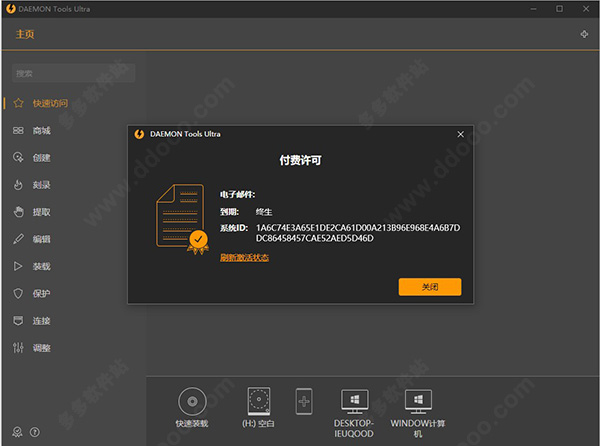This screenshot has width=600, height=446.
Task: Maximize the DAEMON Tools Ultra window
Action: click(x=559, y=8)
